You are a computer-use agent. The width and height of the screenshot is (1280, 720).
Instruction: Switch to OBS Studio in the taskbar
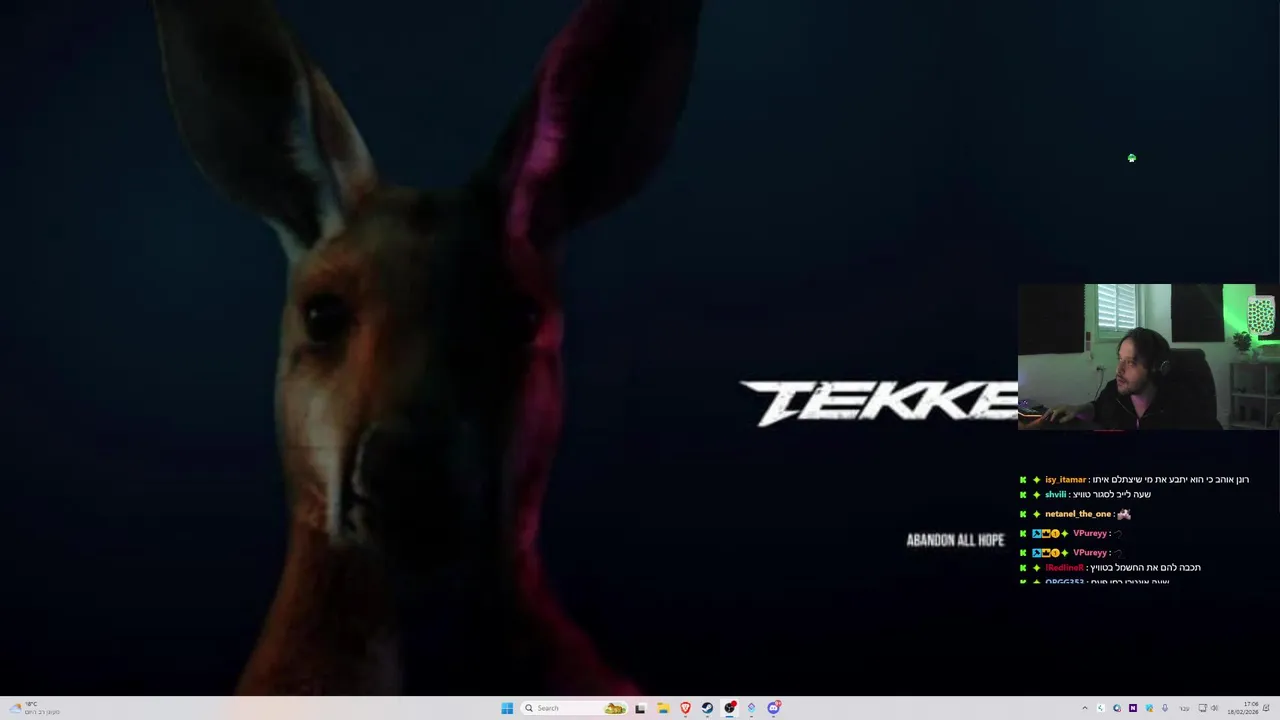tap(730, 708)
